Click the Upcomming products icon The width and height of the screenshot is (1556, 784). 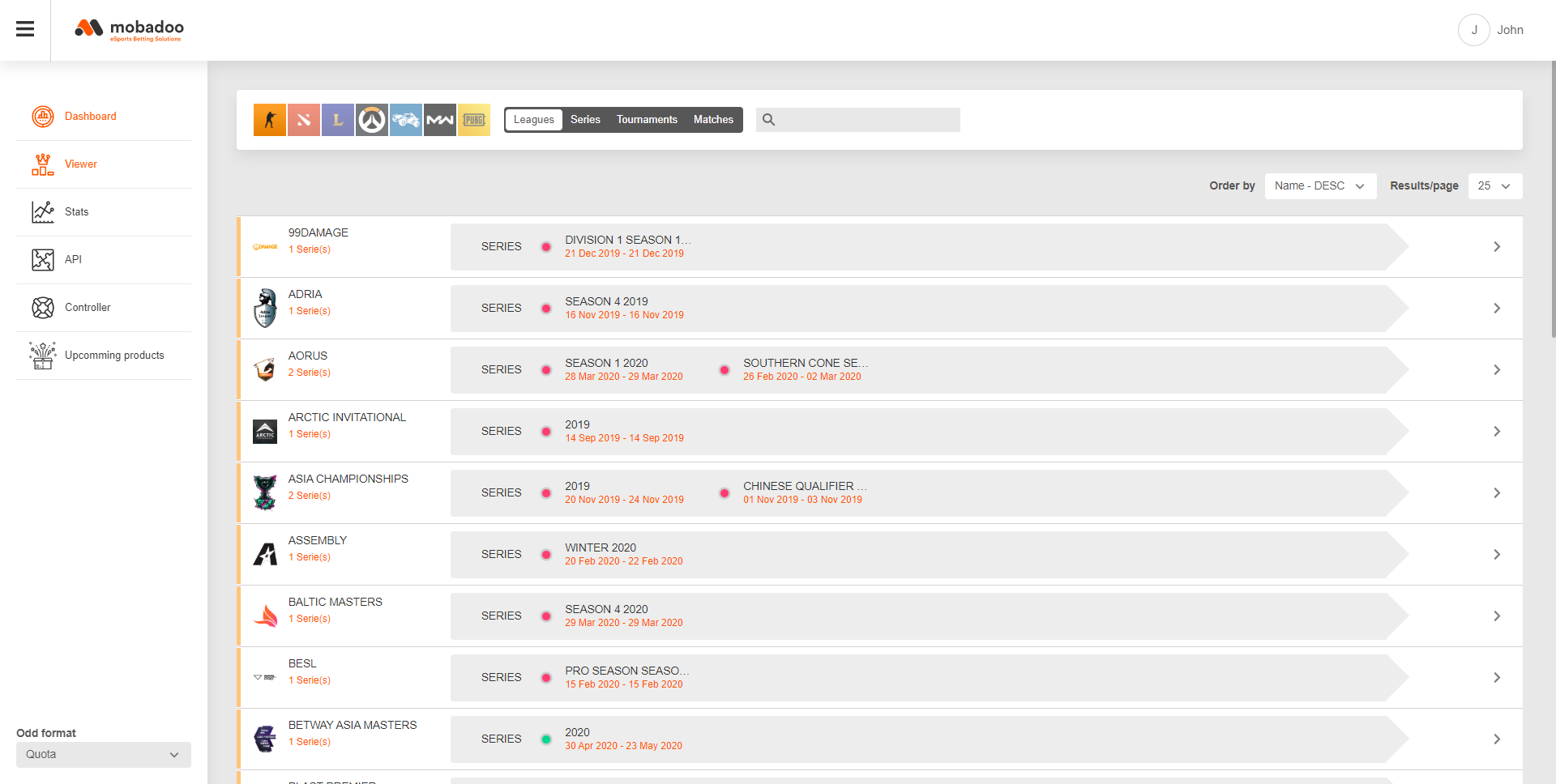43,356
